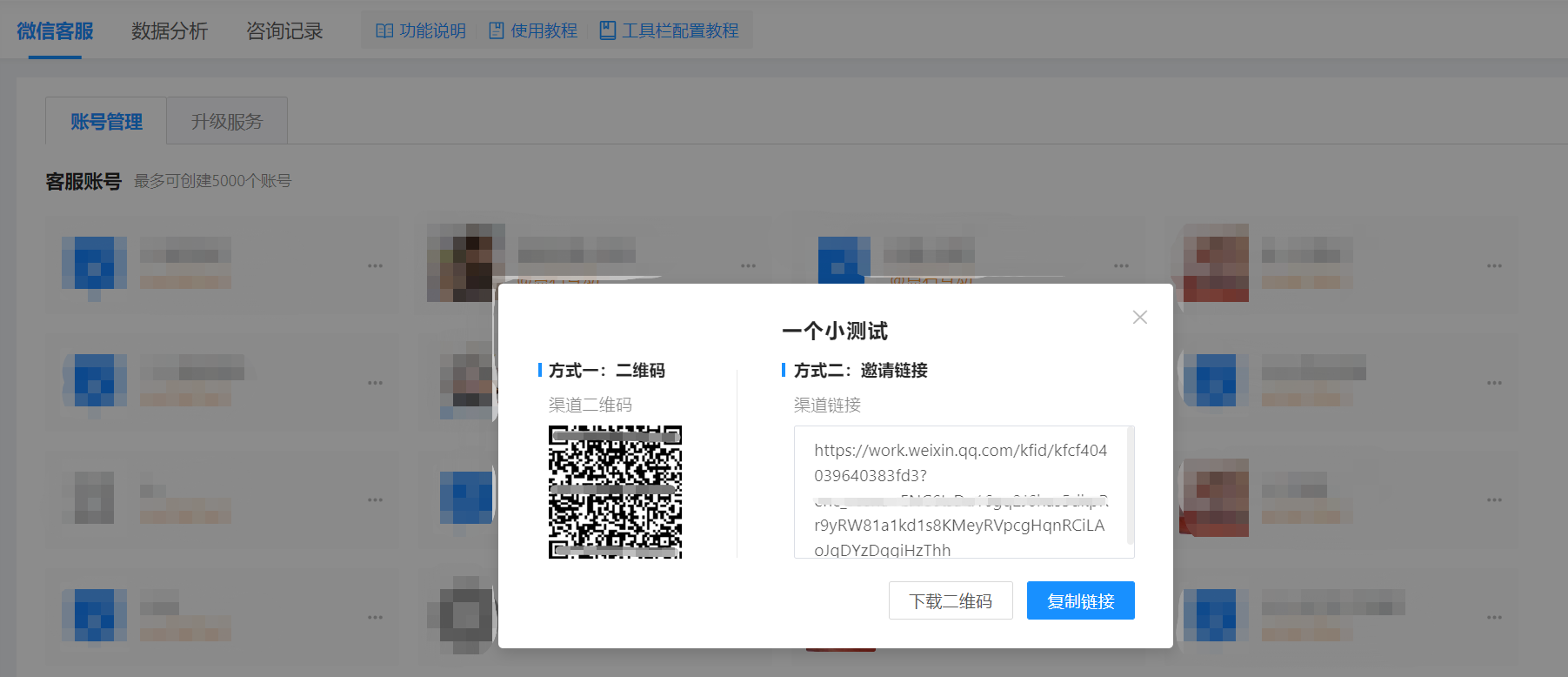This screenshot has width=1568, height=677.
Task: Click the 渠道二维码 label
Action: click(591, 405)
